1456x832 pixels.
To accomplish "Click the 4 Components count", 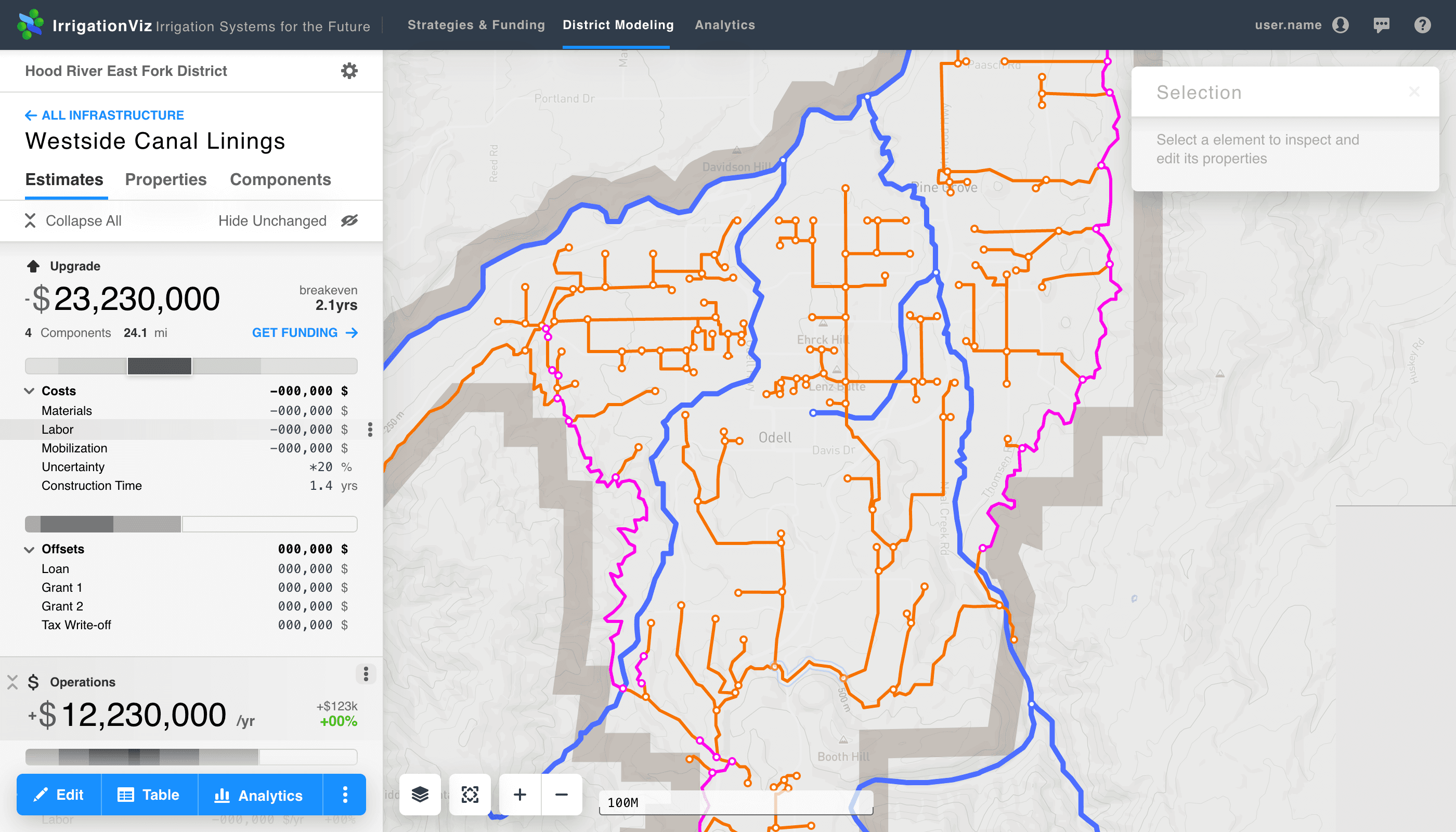I will pos(68,333).
